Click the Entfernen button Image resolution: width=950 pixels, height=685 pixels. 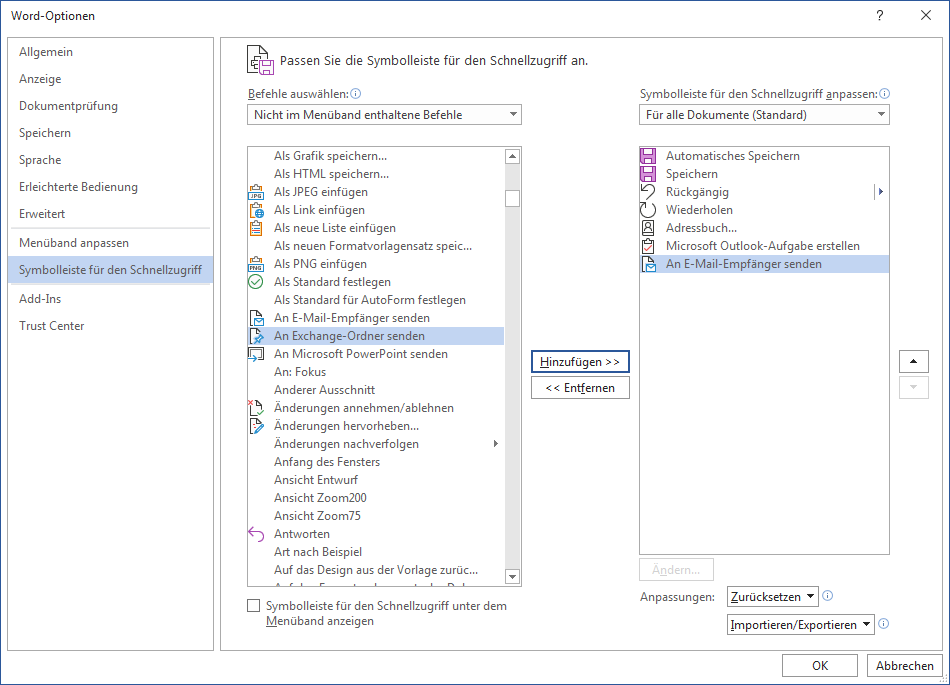click(x=580, y=388)
